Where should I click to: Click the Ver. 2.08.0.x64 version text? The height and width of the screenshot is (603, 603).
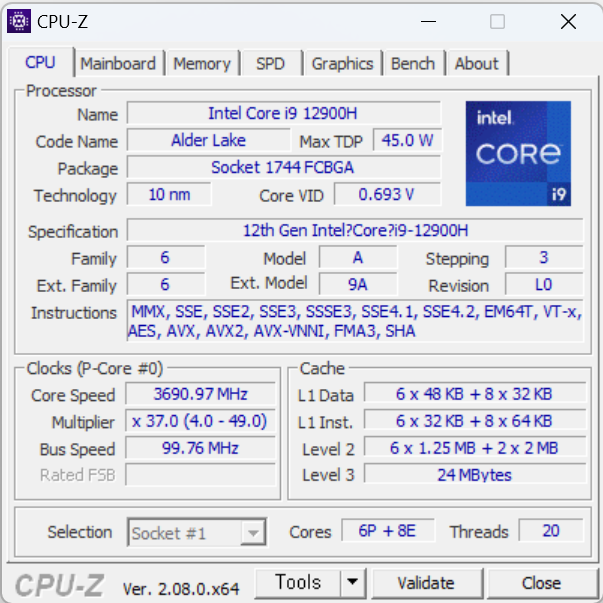(181, 589)
